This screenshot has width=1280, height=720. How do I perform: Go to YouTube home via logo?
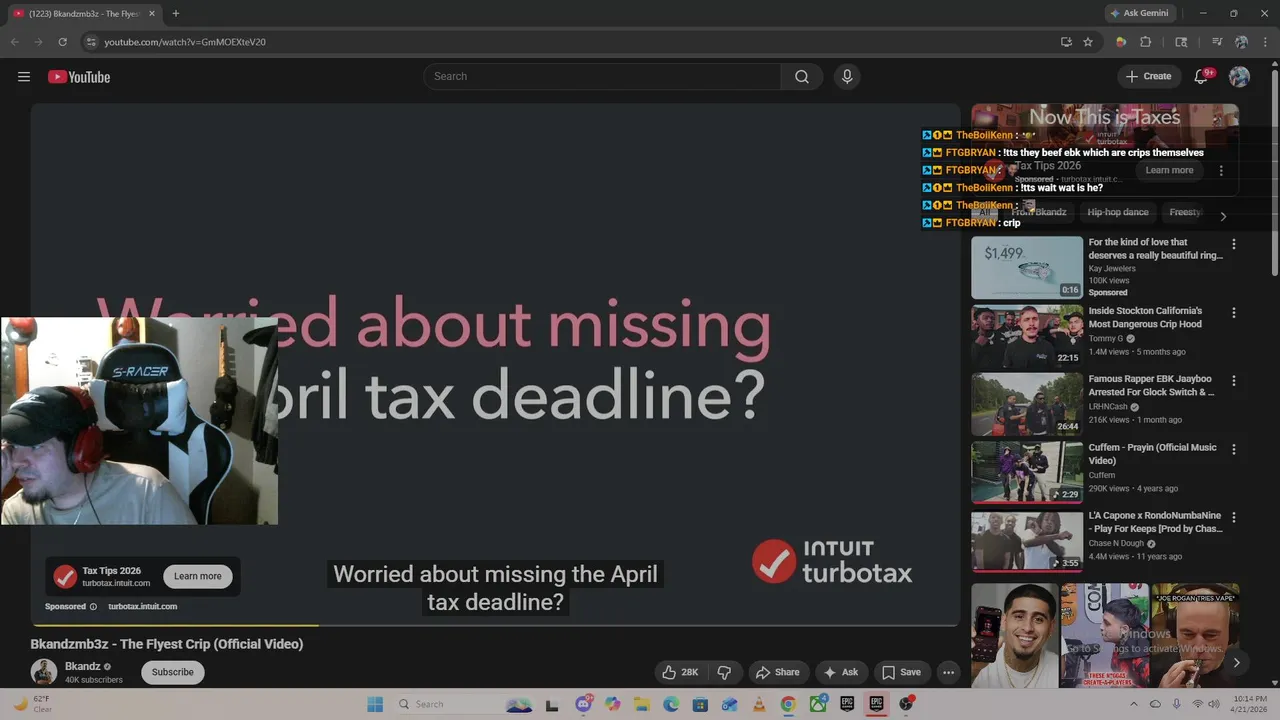(x=79, y=77)
